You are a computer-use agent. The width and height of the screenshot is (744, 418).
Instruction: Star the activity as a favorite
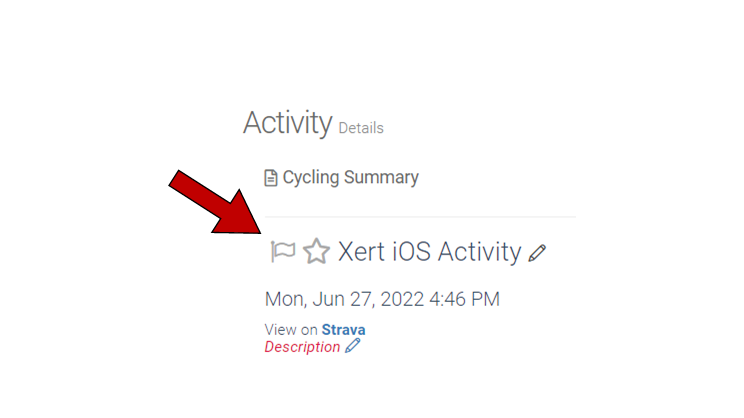click(x=316, y=251)
